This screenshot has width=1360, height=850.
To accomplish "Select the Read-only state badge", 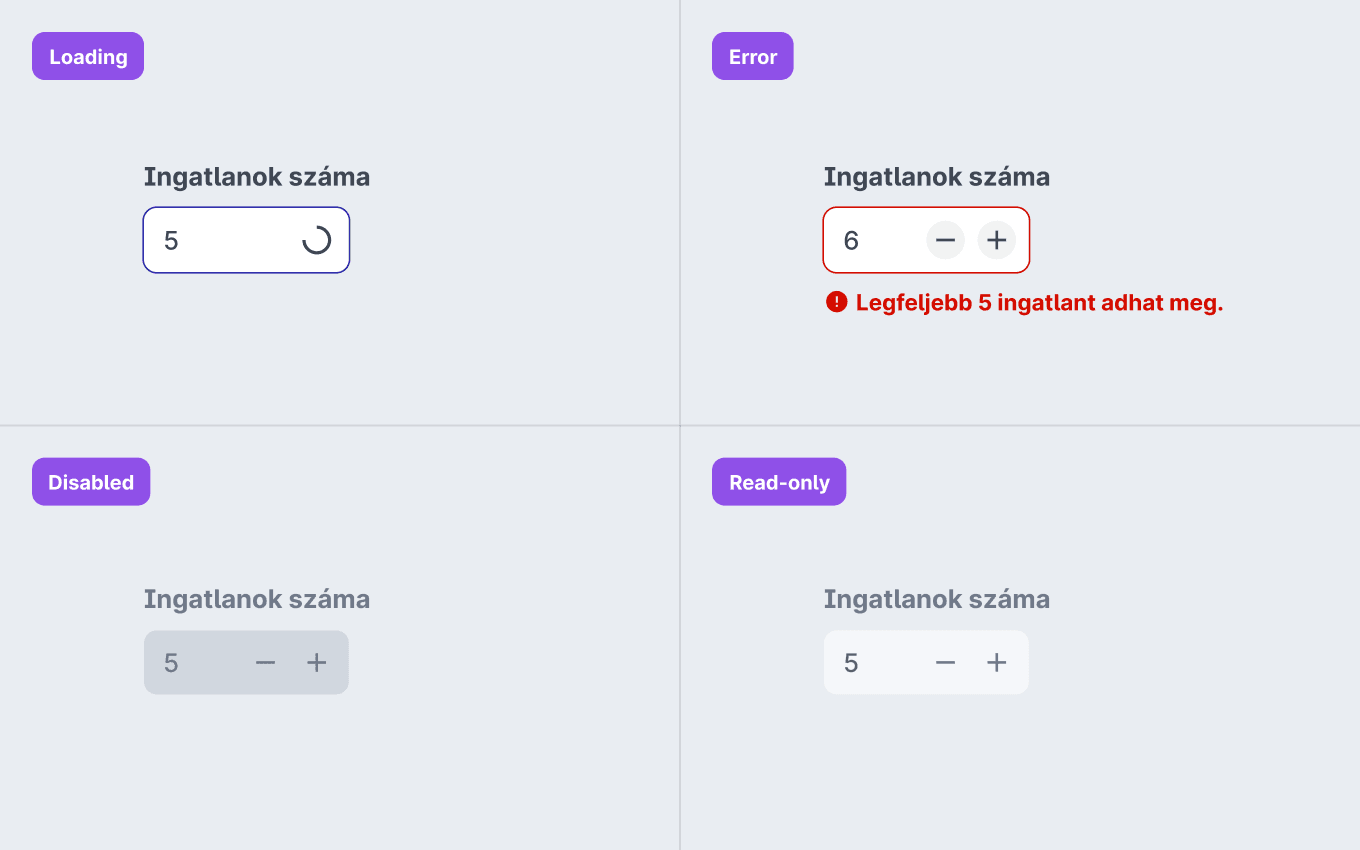I will click(x=779, y=482).
